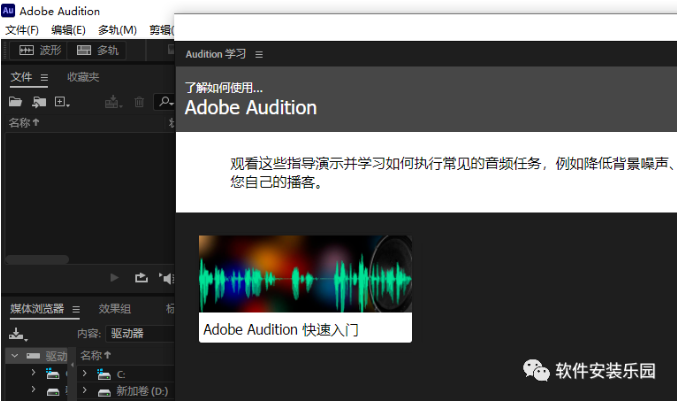
Task: Click the new file icon in Files panel
Action: 62,102
